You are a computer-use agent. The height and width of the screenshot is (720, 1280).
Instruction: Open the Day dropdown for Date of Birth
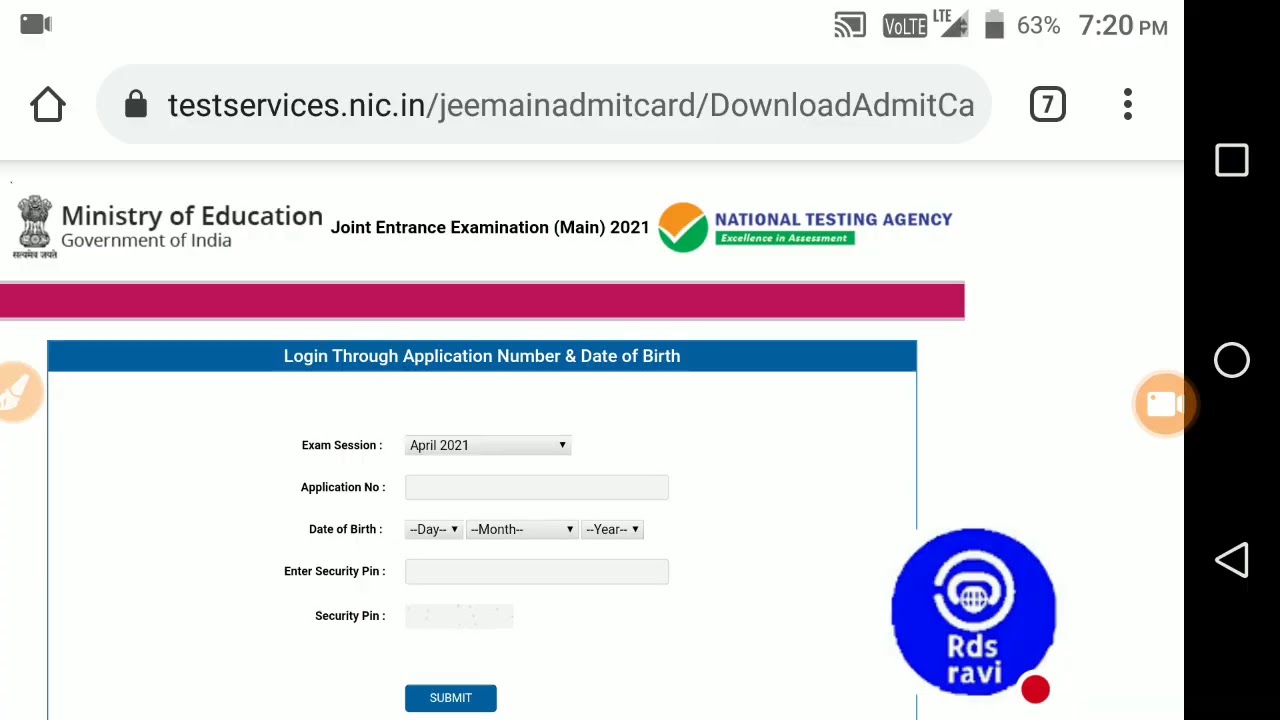coord(433,529)
